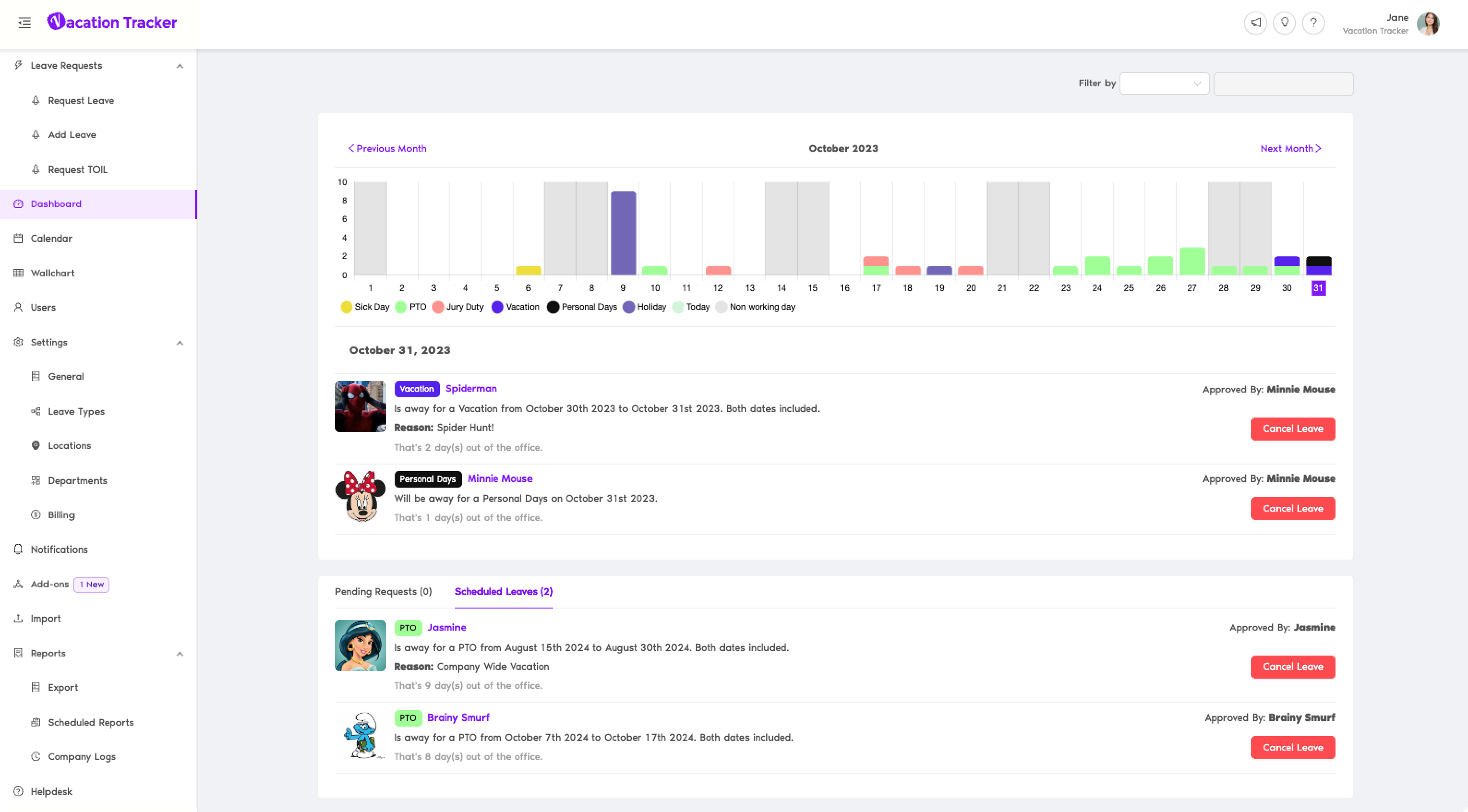The height and width of the screenshot is (812, 1468).
Task: Toggle PTO legend swatch
Action: click(x=401, y=307)
